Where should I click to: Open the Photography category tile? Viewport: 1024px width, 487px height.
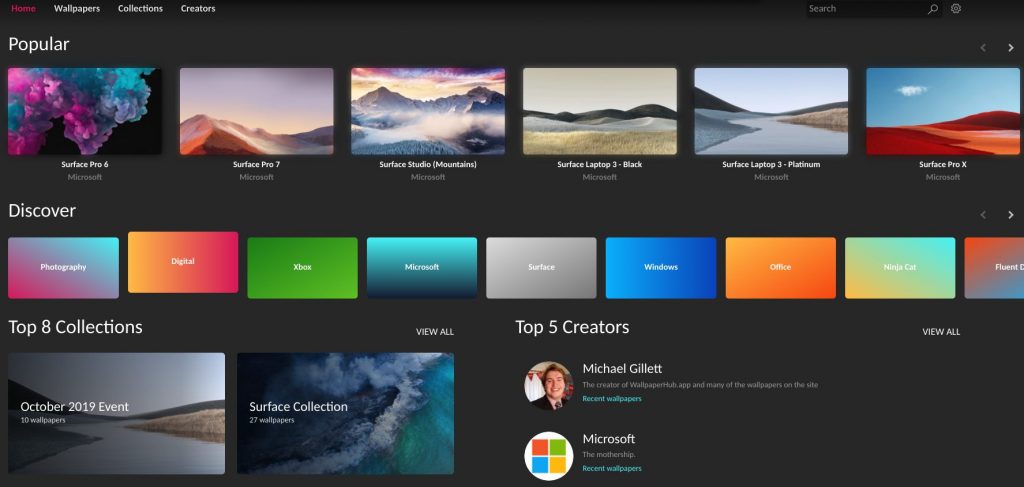(63, 268)
